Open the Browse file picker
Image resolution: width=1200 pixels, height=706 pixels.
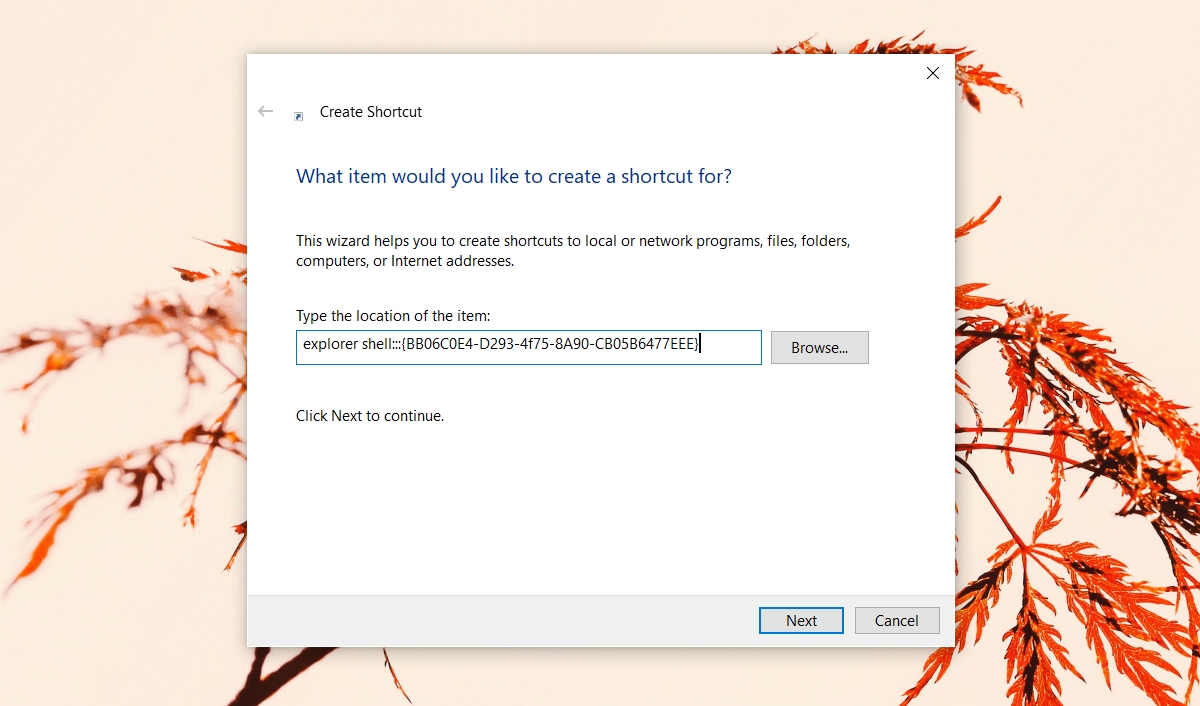coord(819,347)
